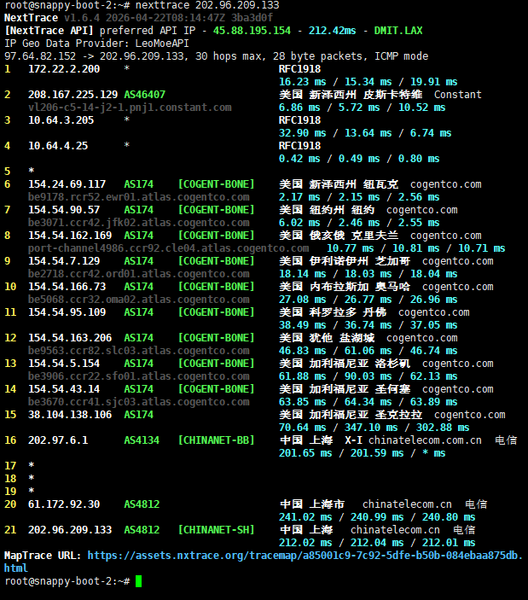Click the final prompt 'root@snappy-boot-2:~#'
Viewport: 528px width, 600px height.
[x=67, y=581]
